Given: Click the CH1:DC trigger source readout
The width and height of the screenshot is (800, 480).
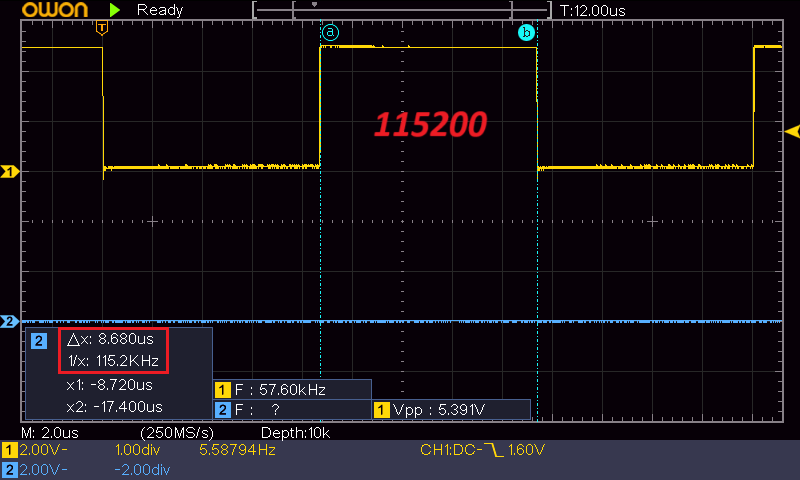Looking at the screenshot, I should click(451, 450).
